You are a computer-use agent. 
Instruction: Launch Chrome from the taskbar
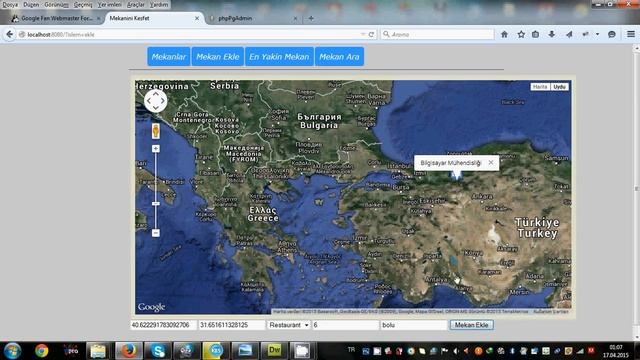[41, 351]
